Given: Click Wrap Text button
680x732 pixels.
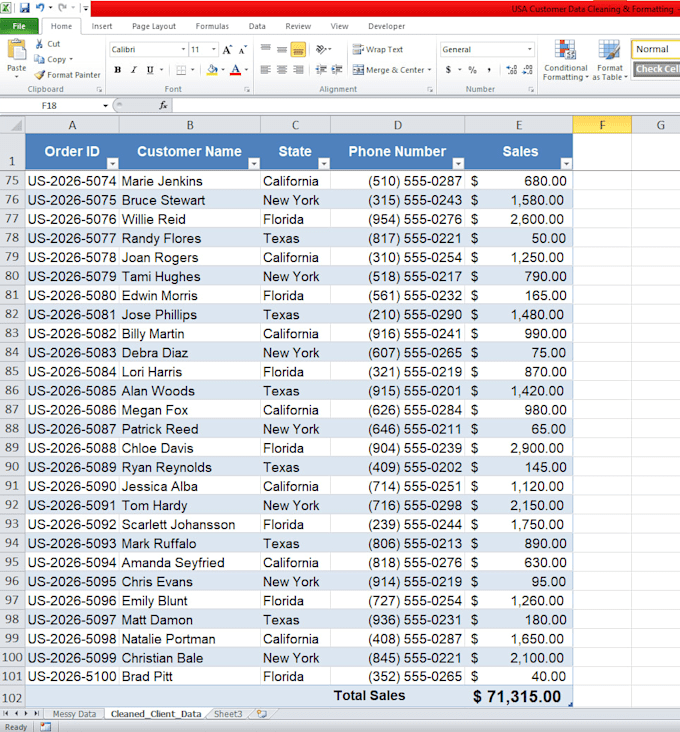Looking at the screenshot, I should pyautogui.click(x=378, y=49).
